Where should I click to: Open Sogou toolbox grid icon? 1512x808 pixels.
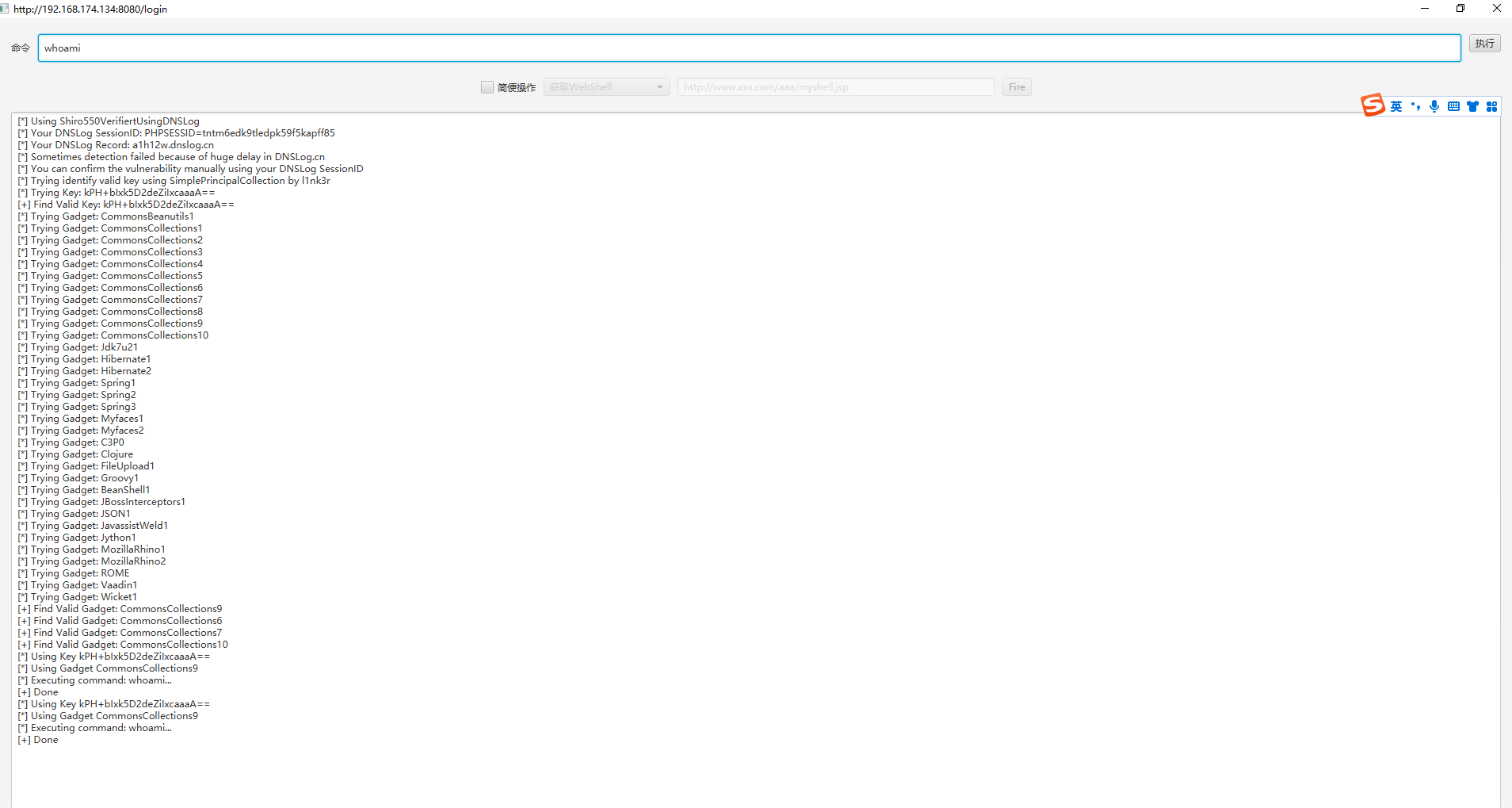pos(1491,106)
